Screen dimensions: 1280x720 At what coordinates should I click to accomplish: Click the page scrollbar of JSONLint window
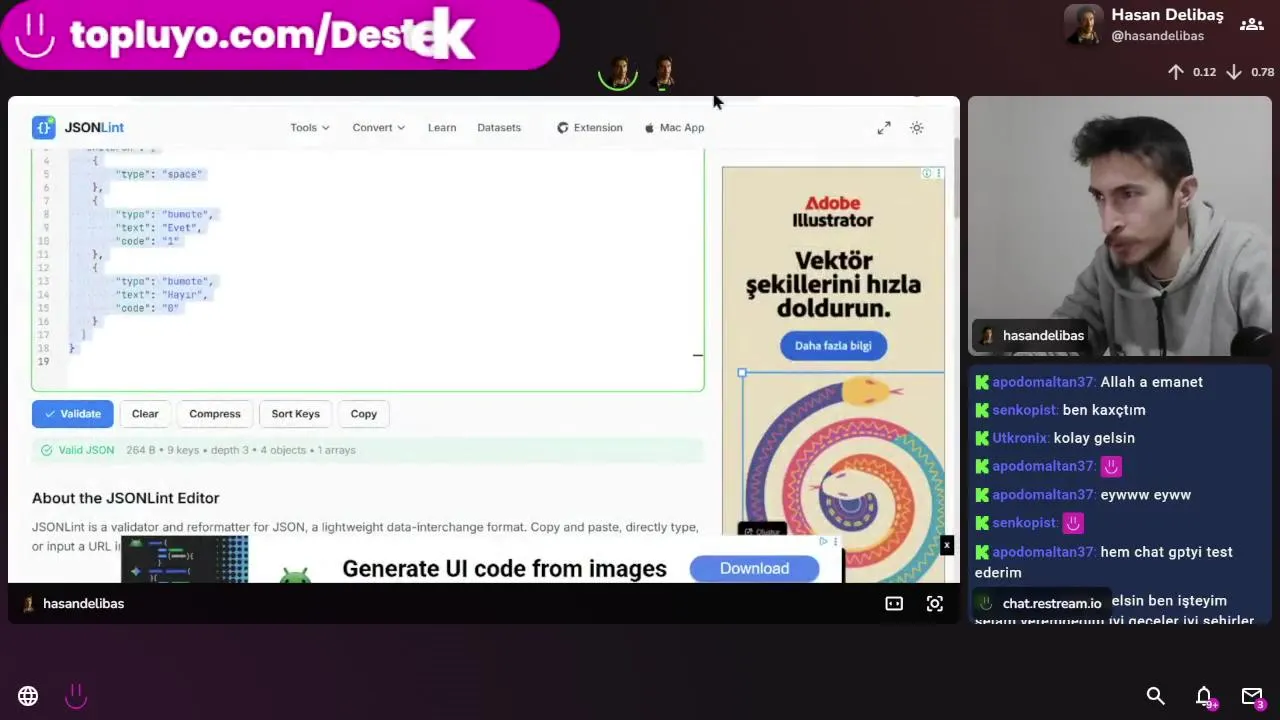pos(956,180)
